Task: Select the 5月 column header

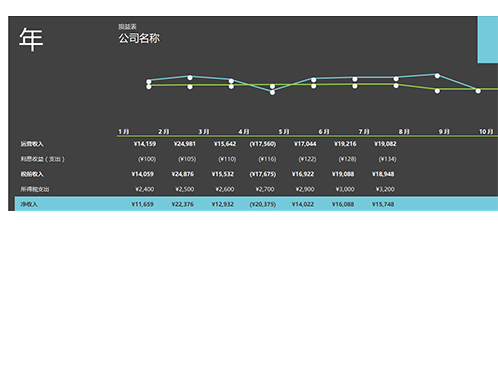Action: tap(284, 132)
